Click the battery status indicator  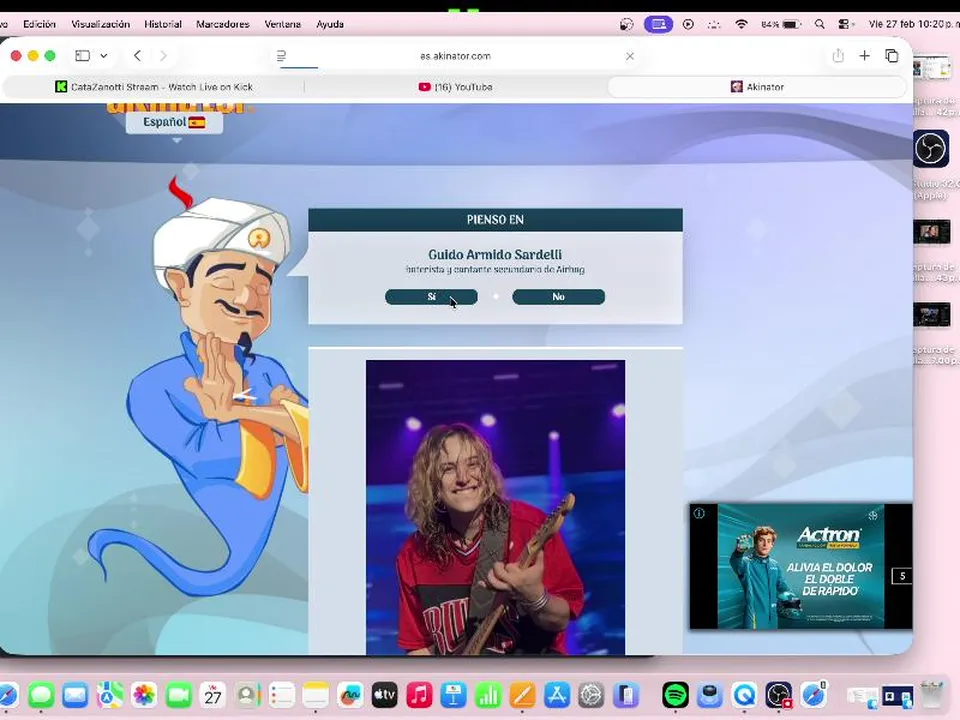click(x=781, y=24)
